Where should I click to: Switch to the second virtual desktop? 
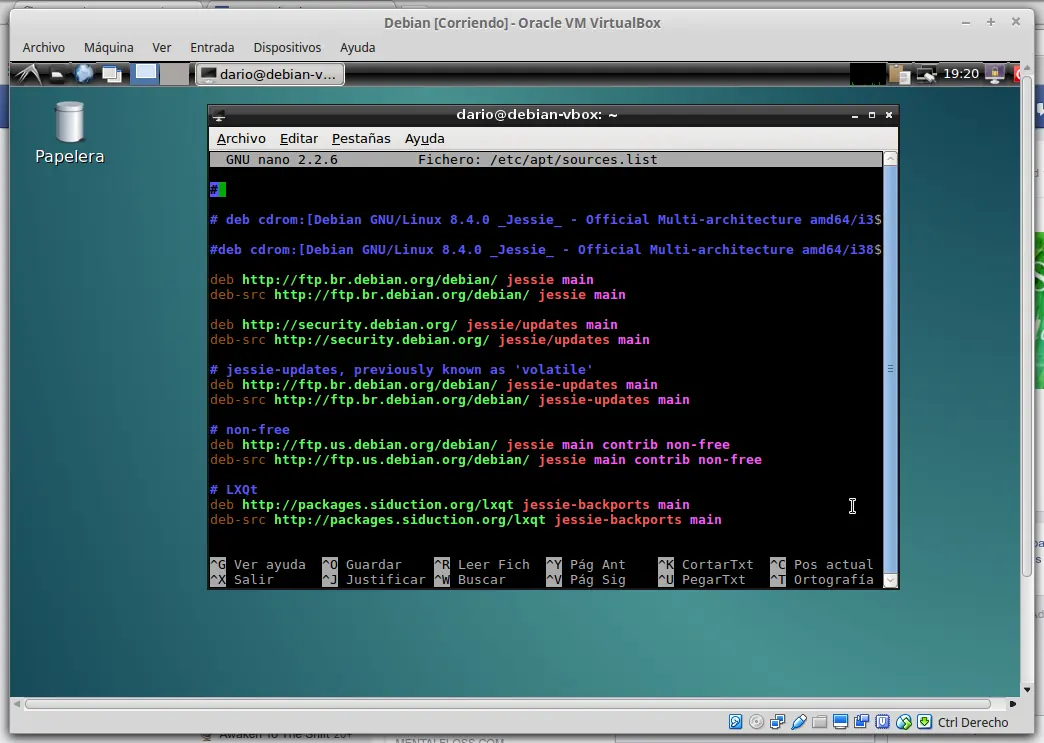point(174,73)
